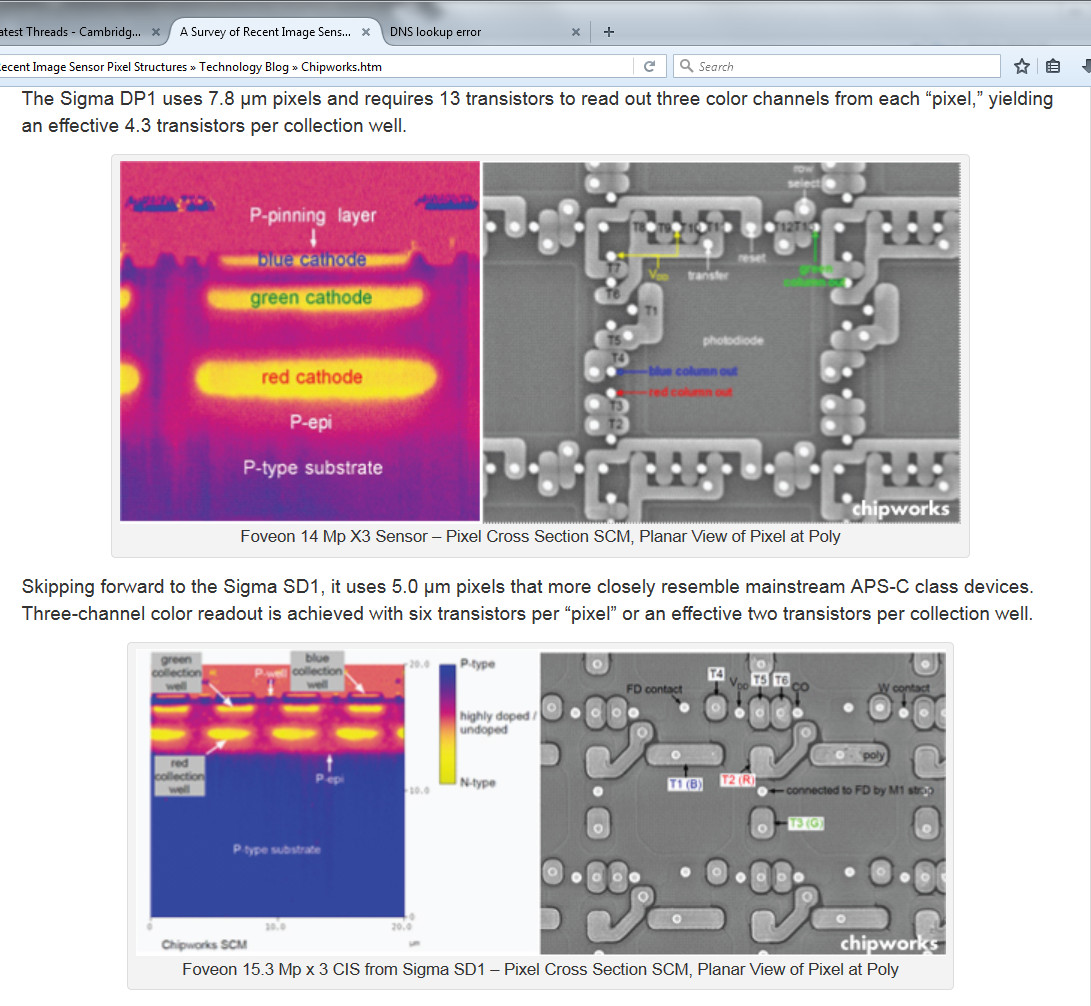Click the 'photodiode' label in planar view
The width and height of the screenshot is (1091, 1006).
pyautogui.click(x=733, y=340)
